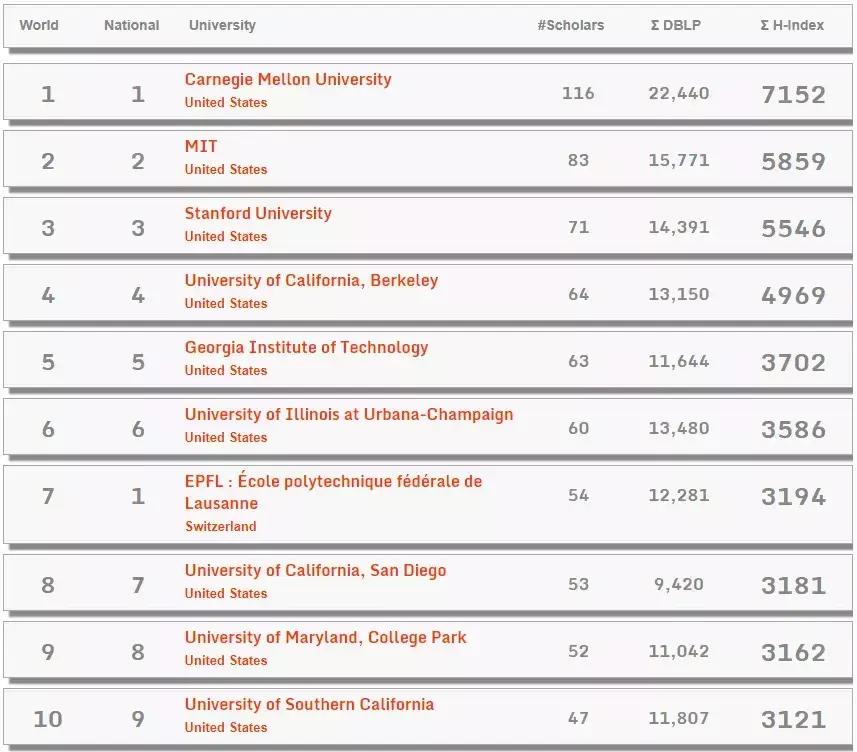The width and height of the screenshot is (857, 752).
Task: Open University of California, San Diego link
Action: [x=314, y=570]
